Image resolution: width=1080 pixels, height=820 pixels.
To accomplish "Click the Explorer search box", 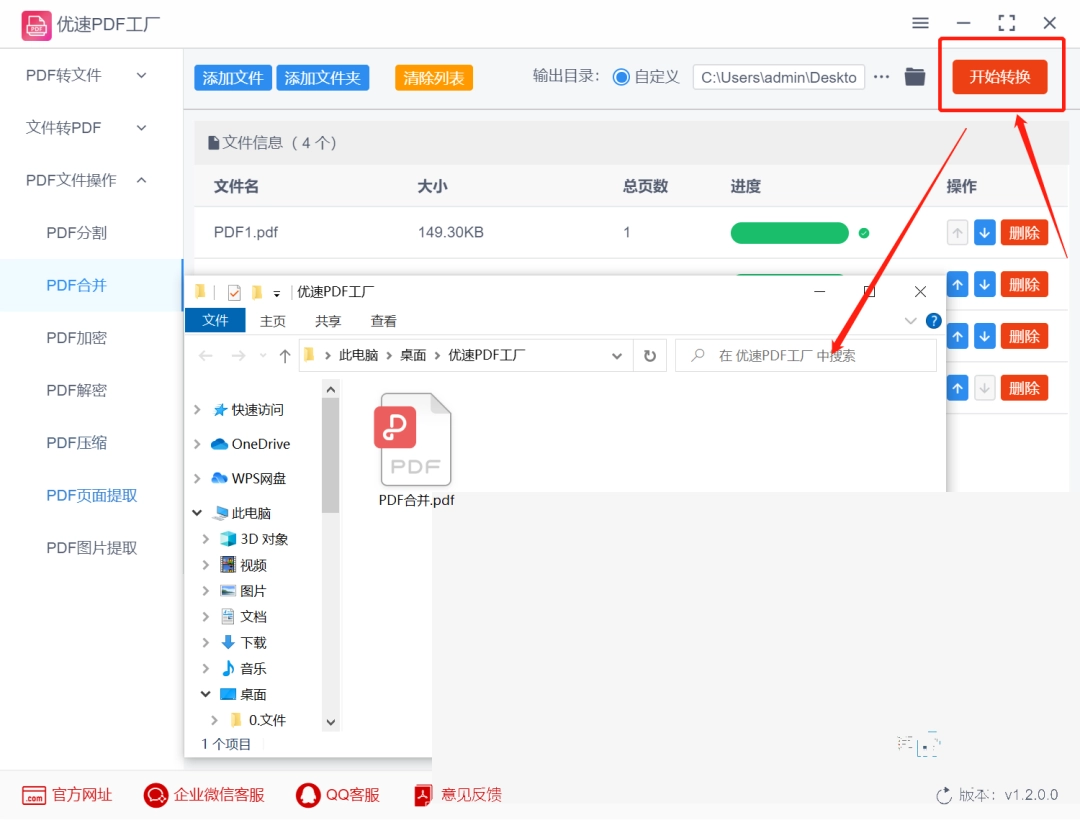I will tap(805, 356).
